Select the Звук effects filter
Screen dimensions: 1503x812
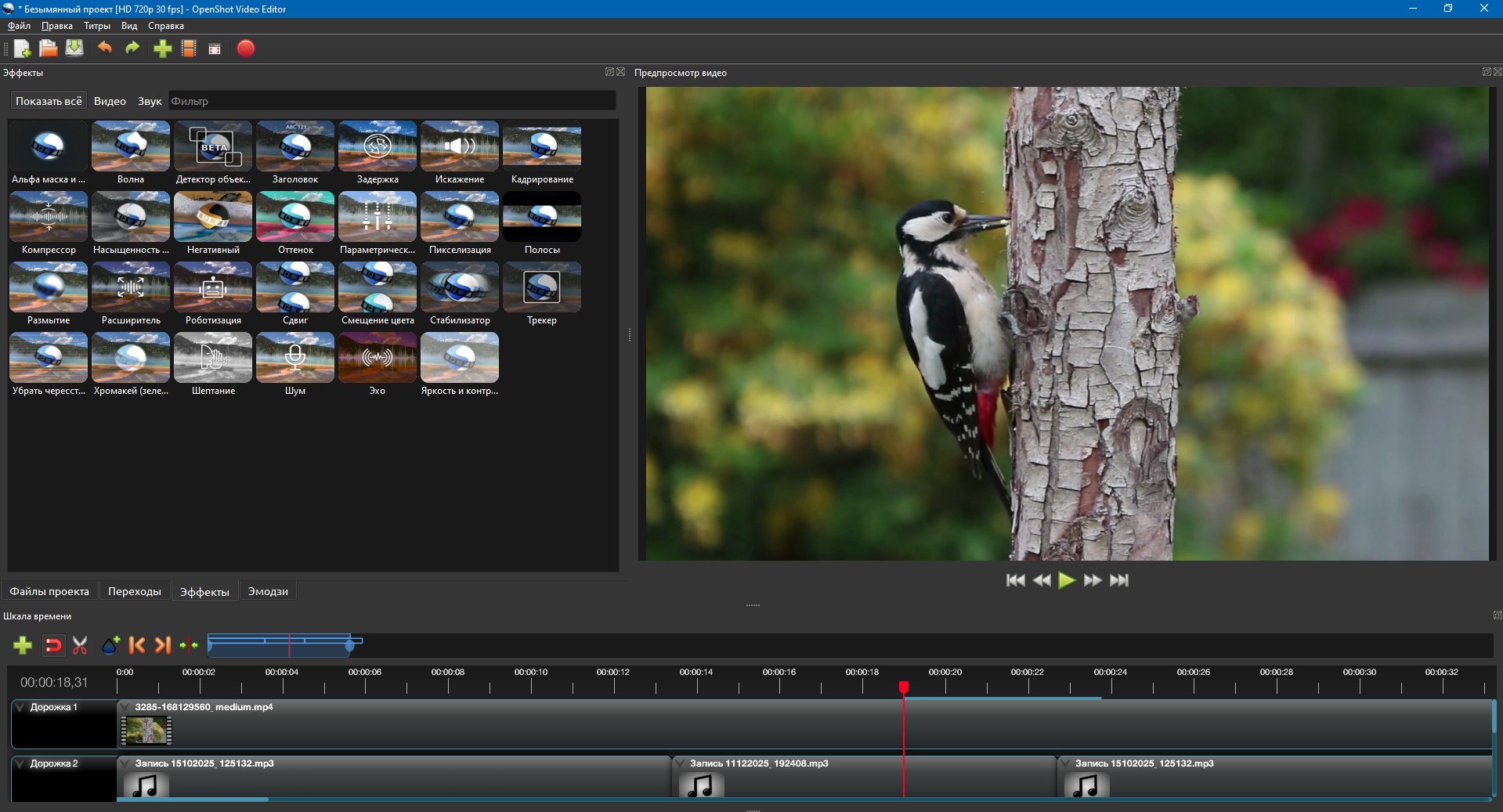150,101
